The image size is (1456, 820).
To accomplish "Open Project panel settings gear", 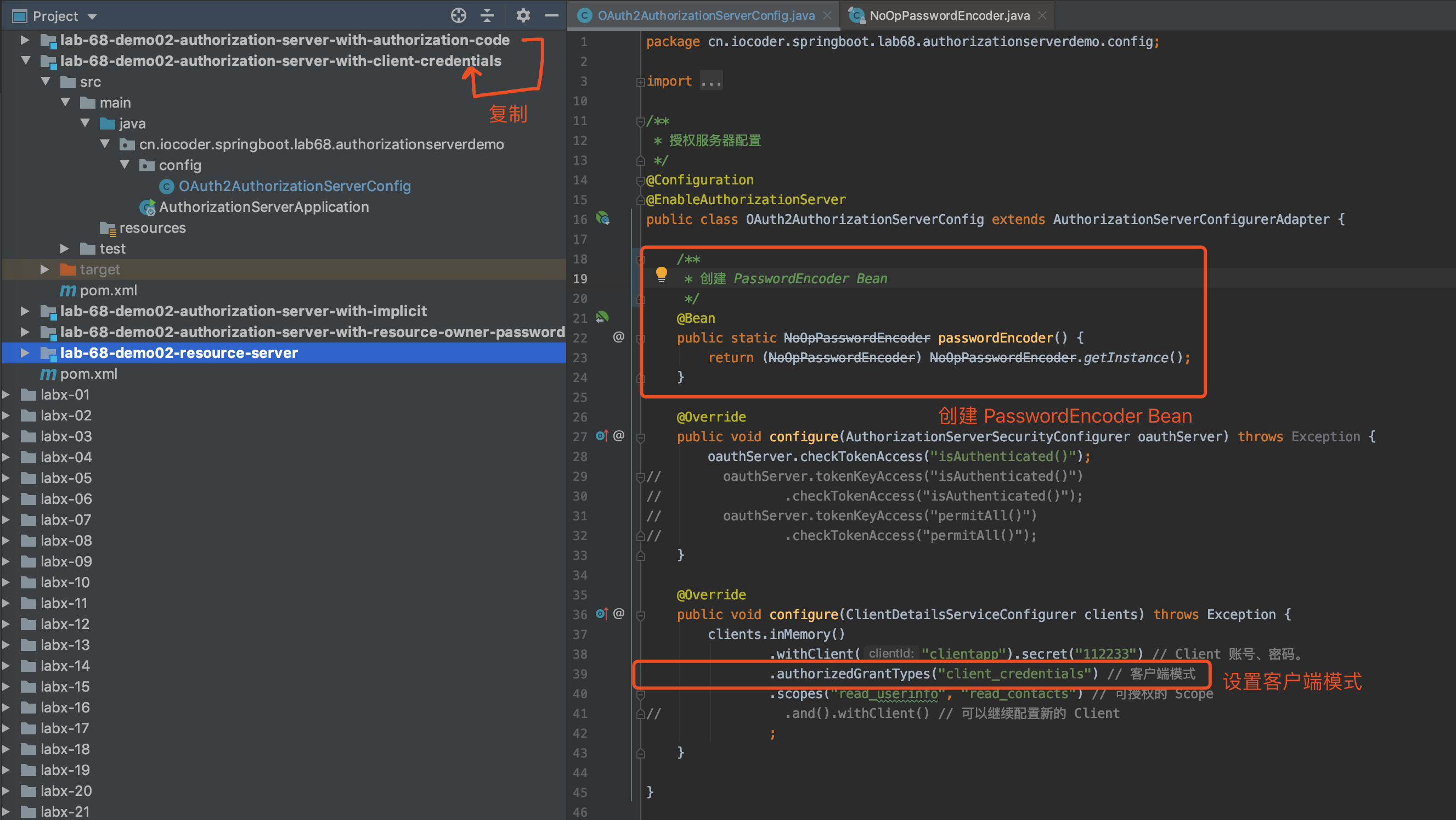I will (x=523, y=15).
